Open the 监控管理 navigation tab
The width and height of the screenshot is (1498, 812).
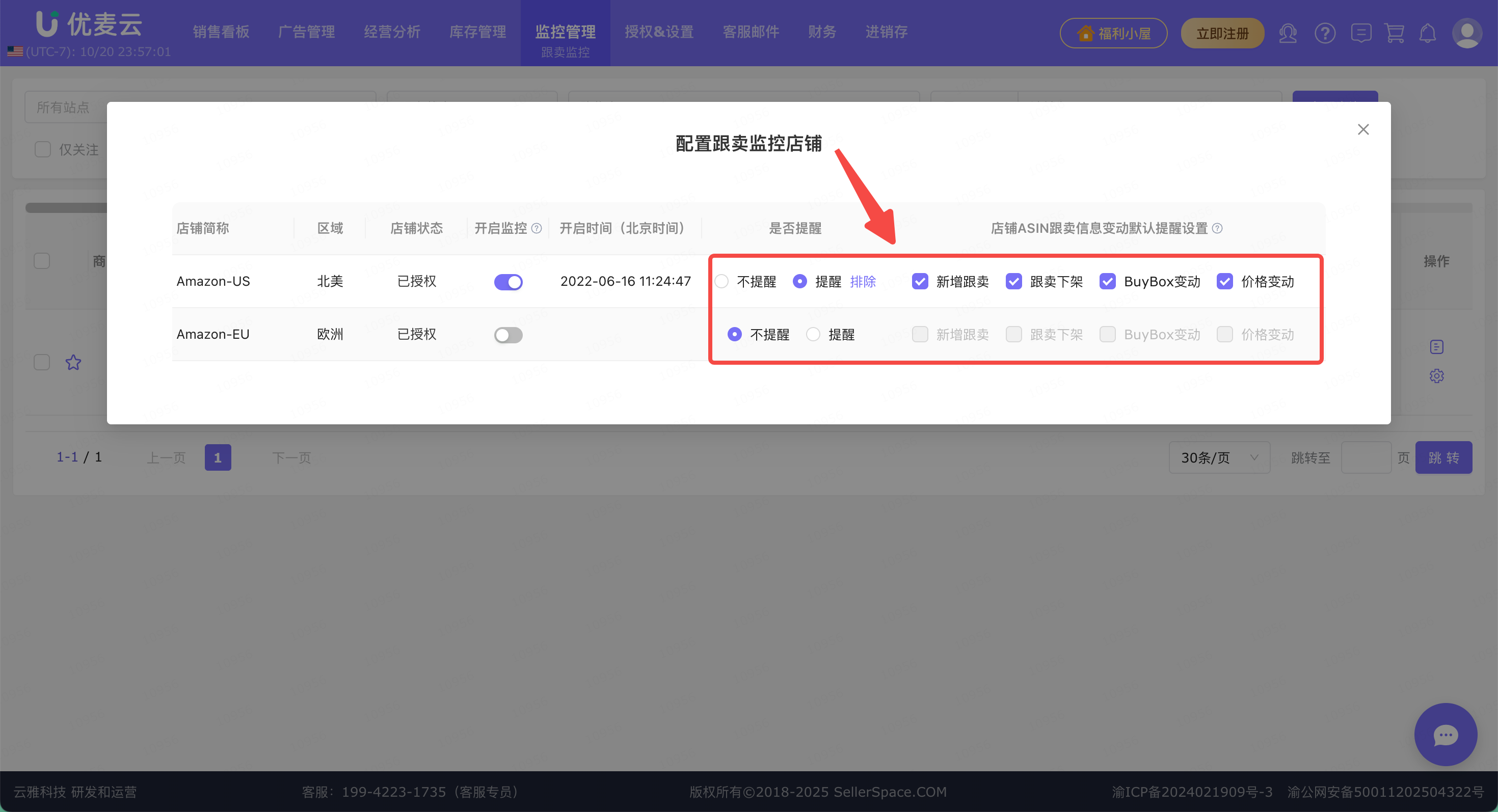565,32
